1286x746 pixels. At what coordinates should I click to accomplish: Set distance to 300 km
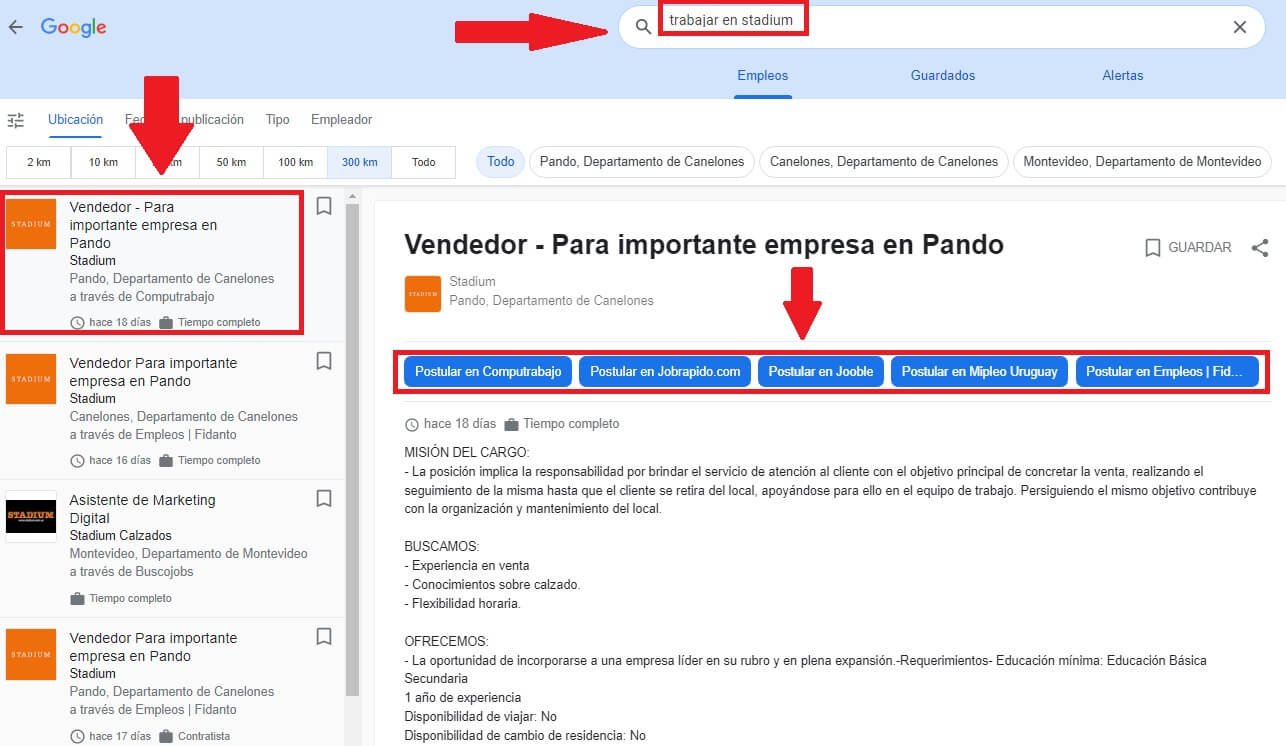359,162
